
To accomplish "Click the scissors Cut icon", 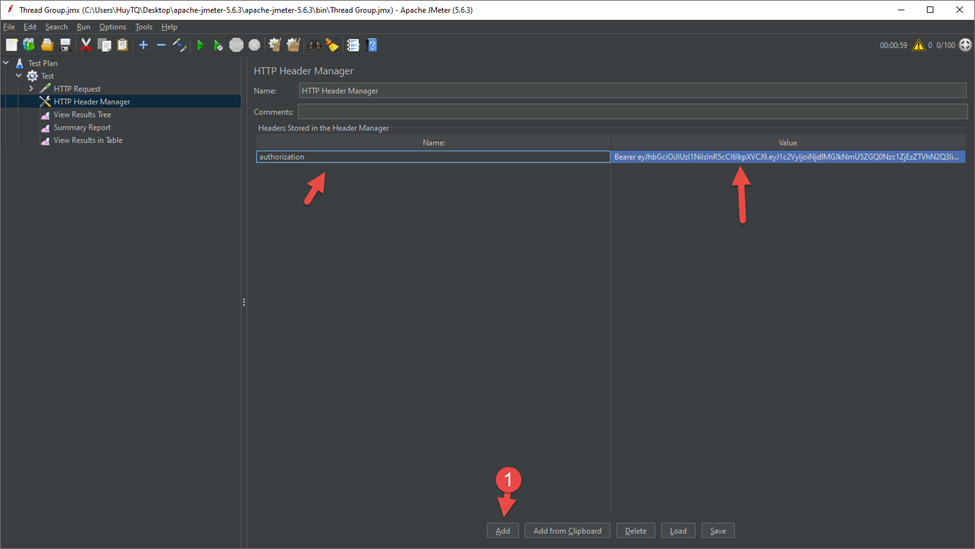I will coord(86,45).
